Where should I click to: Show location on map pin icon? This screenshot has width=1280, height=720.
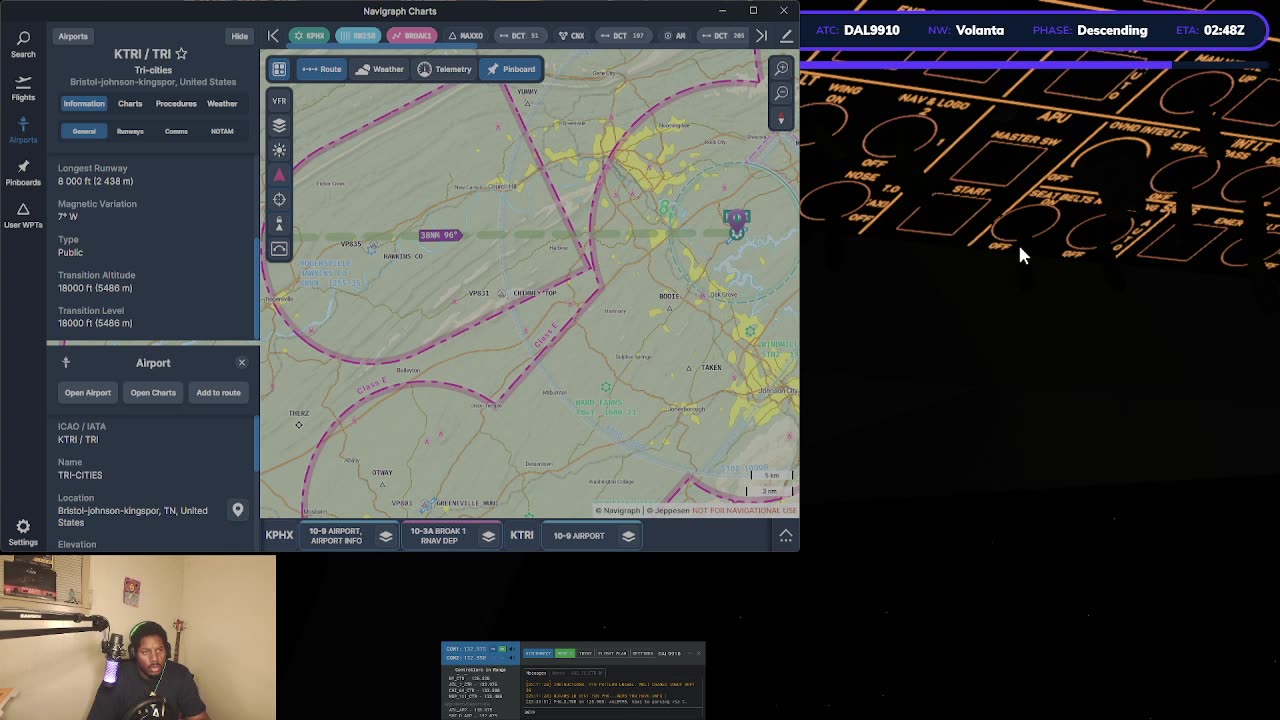(x=238, y=510)
